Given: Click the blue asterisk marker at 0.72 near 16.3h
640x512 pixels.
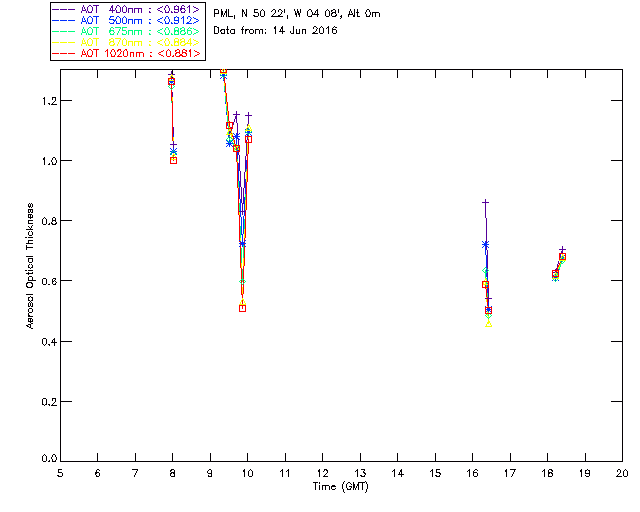Looking at the screenshot, I should [485, 245].
